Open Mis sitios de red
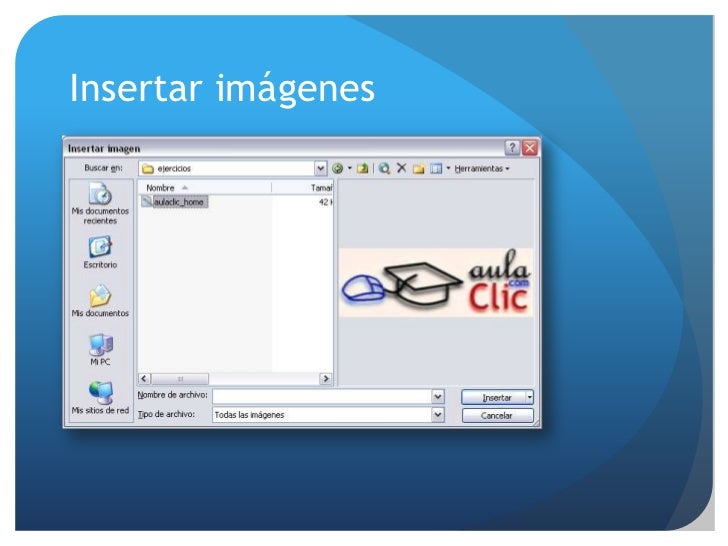Viewport: 728px width, 546px height. (x=100, y=397)
